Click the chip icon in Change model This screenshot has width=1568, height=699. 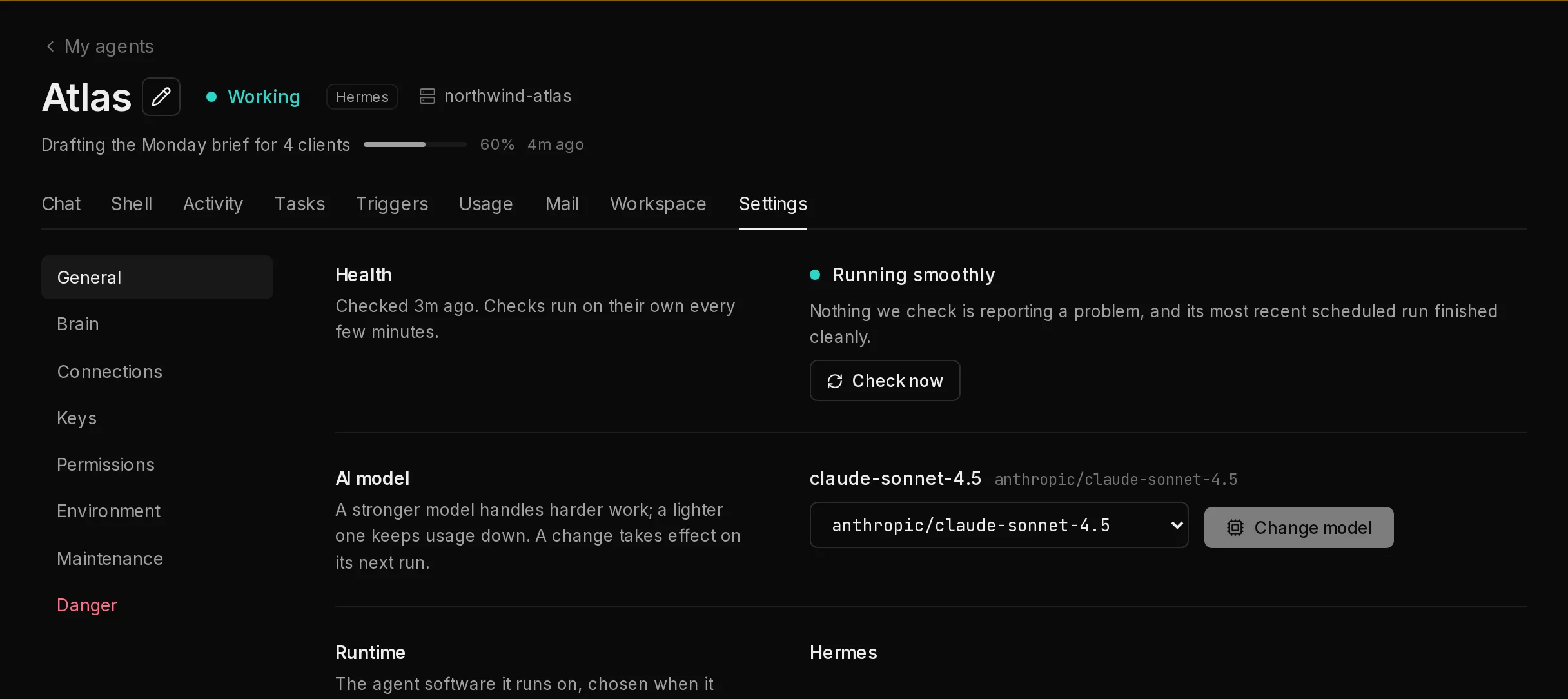[1235, 527]
